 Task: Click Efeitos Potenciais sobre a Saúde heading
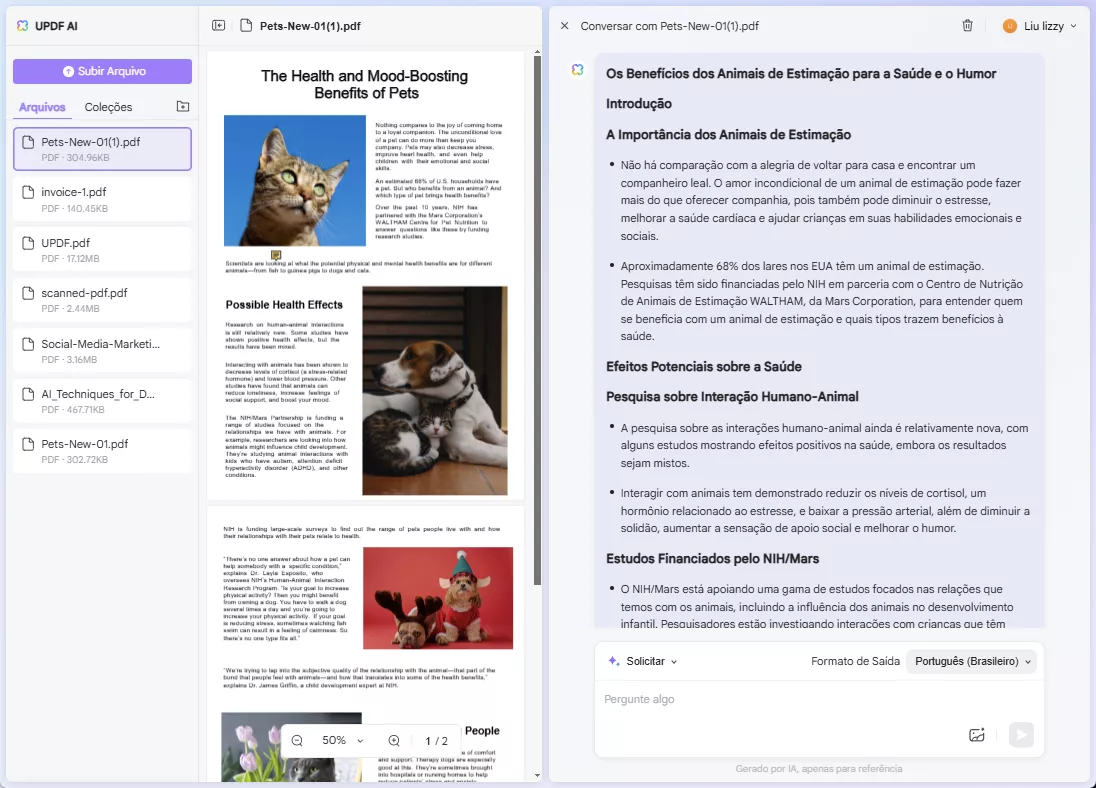tap(703, 366)
